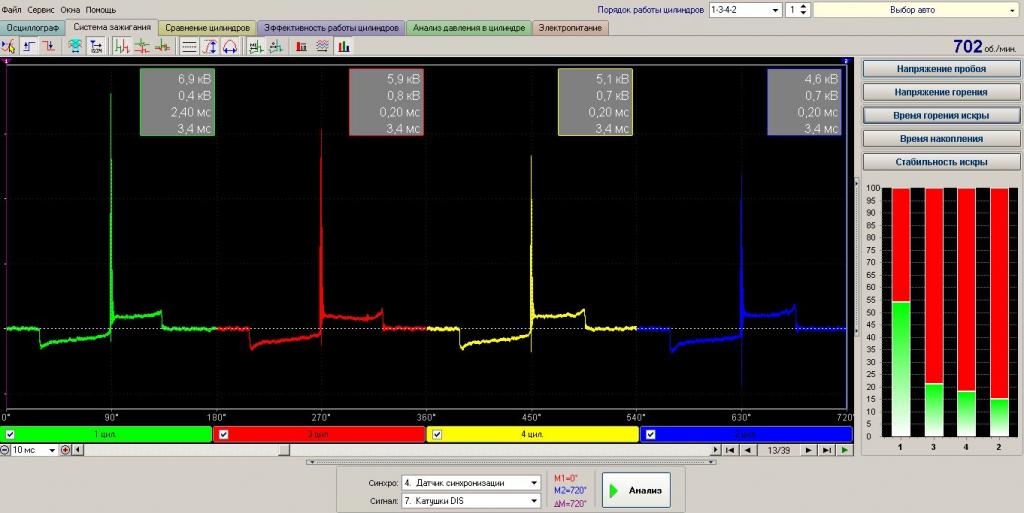Open the Синхро Датчик синхронизации dropdown

pyautogui.click(x=471, y=483)
